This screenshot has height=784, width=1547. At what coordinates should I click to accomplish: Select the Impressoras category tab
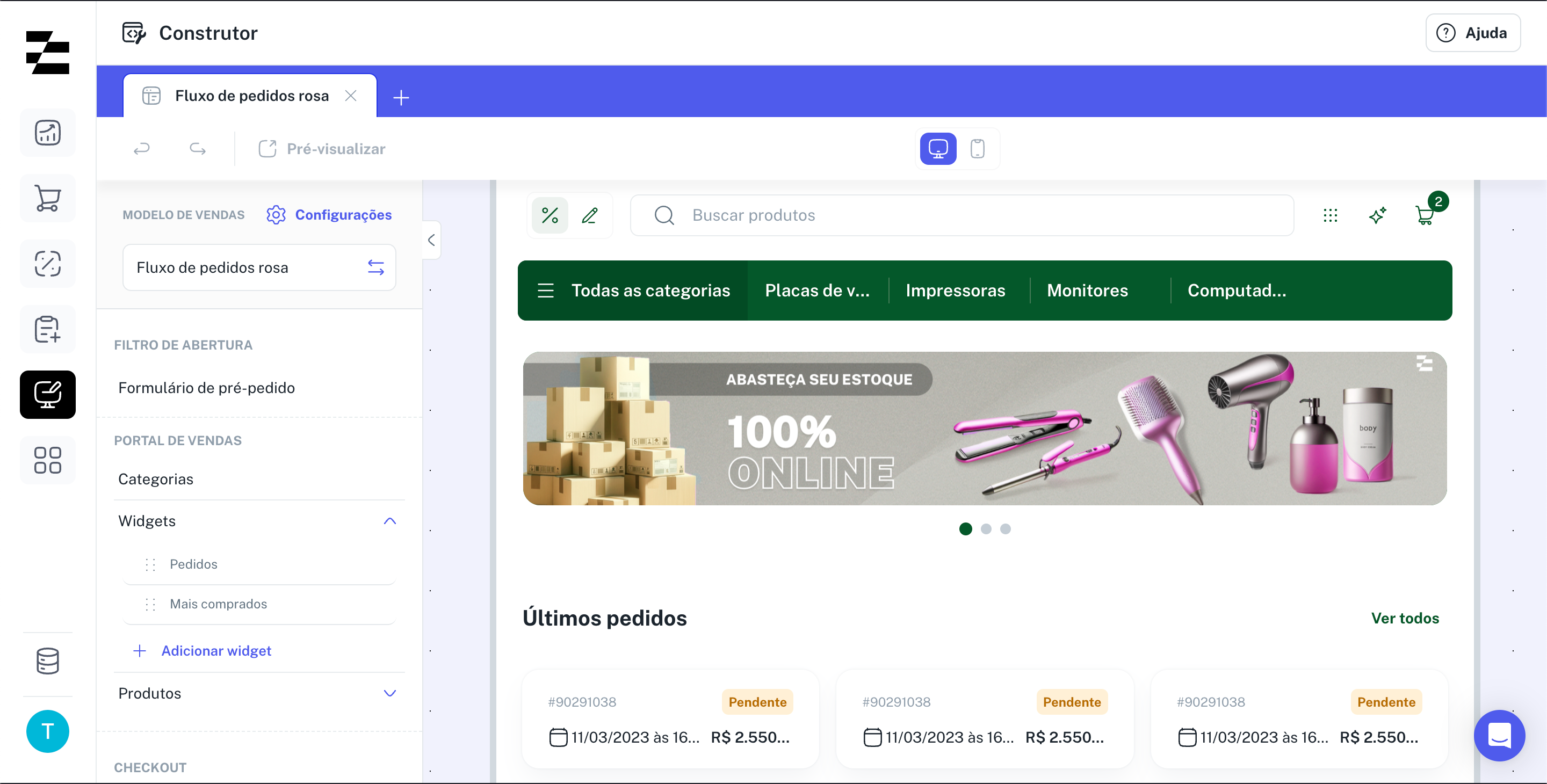tap(955, 291)
